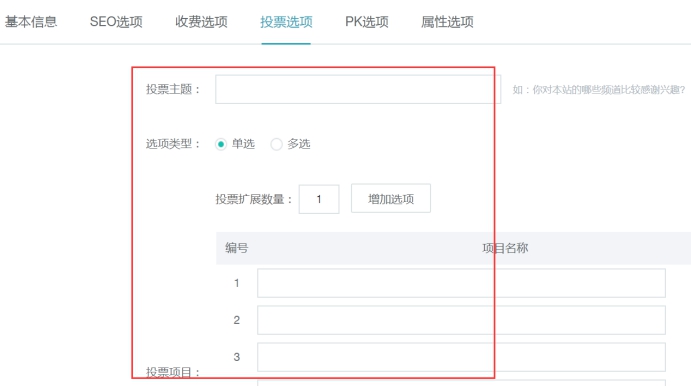Focus the project name field for item 2
691x387 pixels.
[461, 320]
